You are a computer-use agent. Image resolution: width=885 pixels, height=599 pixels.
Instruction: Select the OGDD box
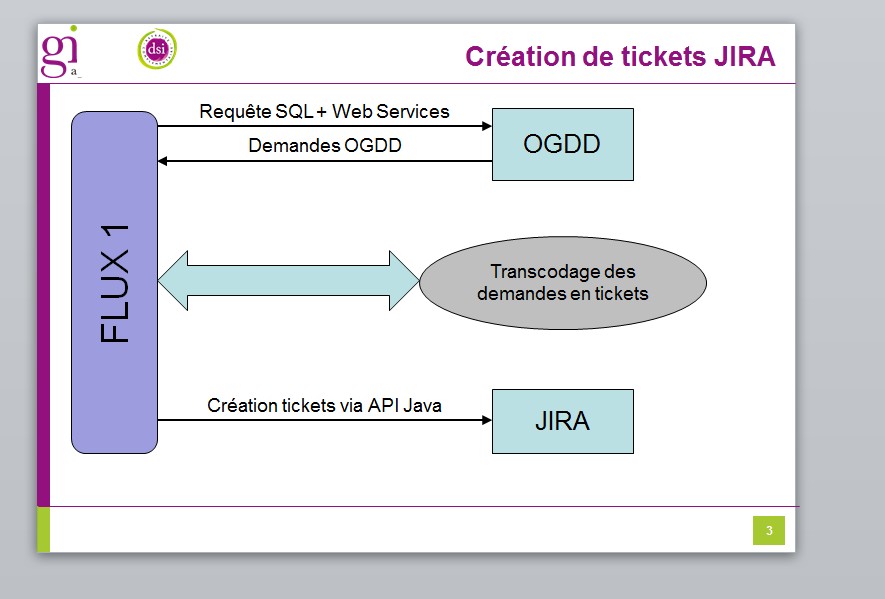point(563,145)
